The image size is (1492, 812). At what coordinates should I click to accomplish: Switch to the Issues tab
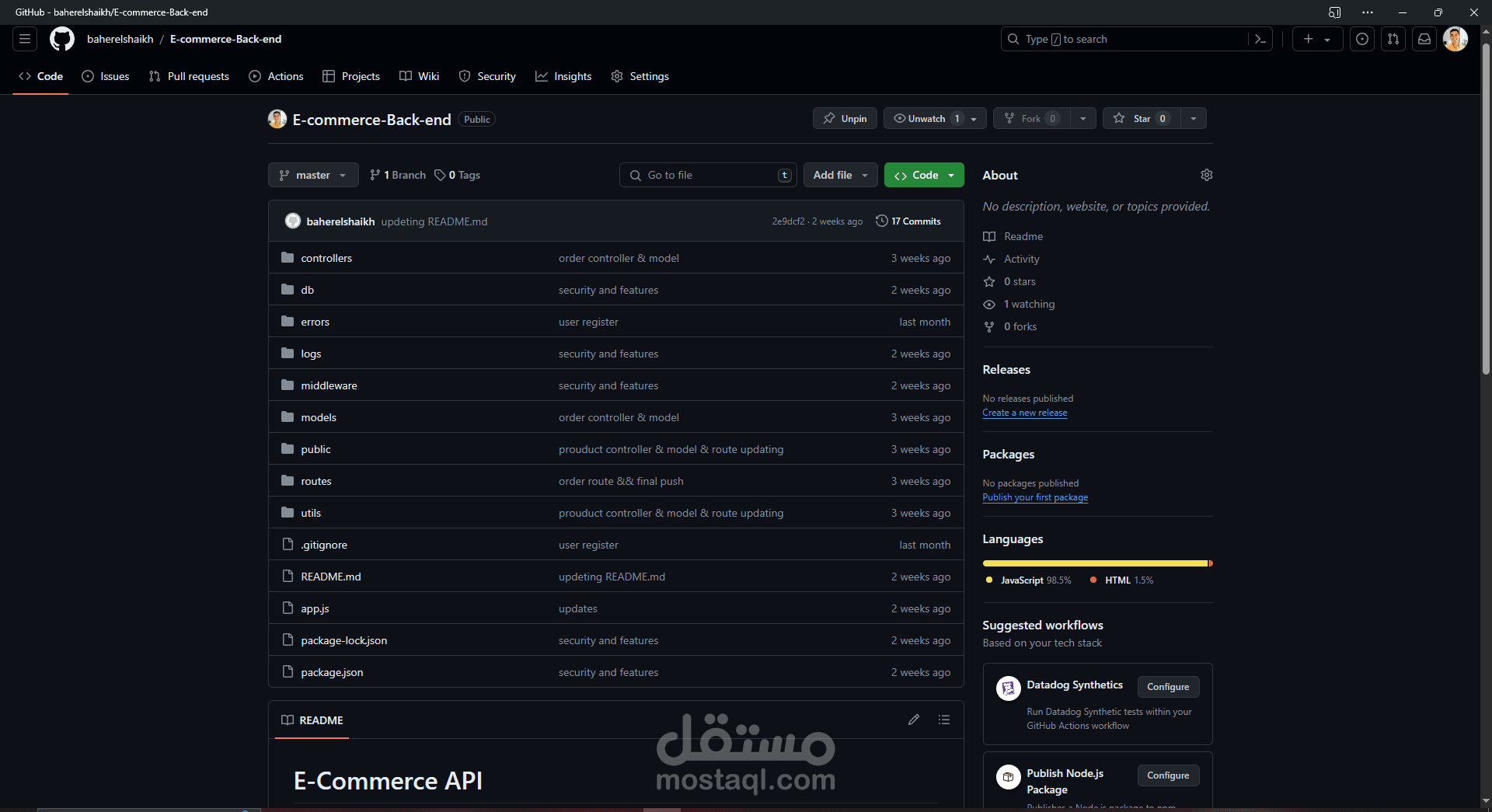click(x=106, y=76)
